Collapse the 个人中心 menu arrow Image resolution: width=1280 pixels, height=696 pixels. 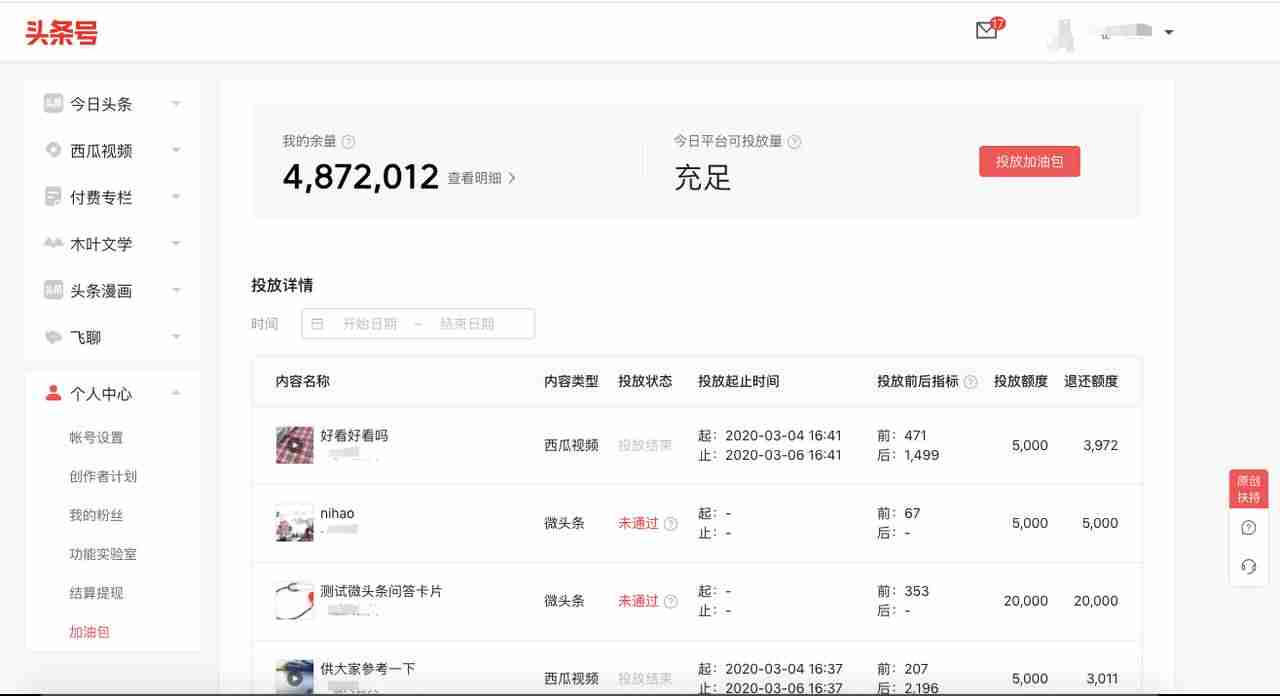pyautogui.click(x=176, y=393)
